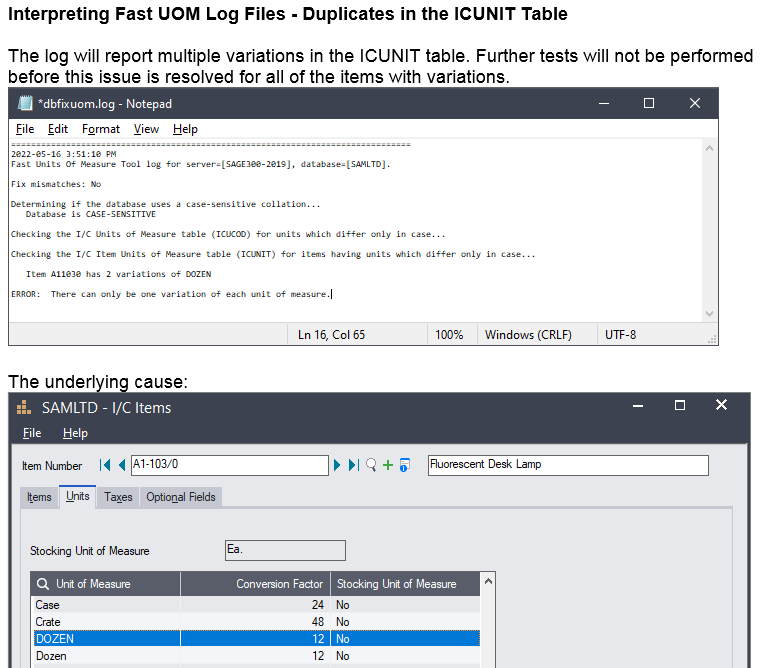Click the Sage I/C Items window icon
The height and width of the screenshot is (668, 769).
24,408
